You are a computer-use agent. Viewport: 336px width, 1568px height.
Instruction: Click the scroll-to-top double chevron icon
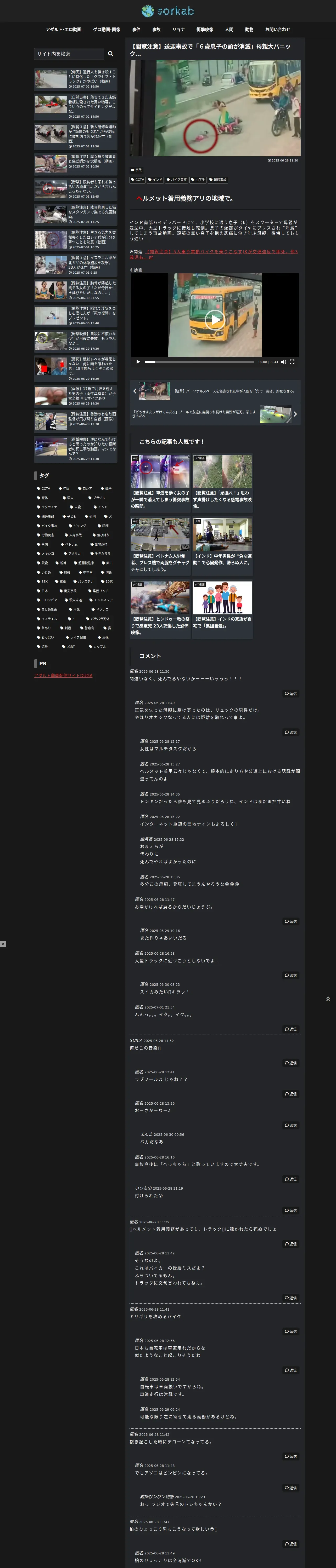(328, 999)
